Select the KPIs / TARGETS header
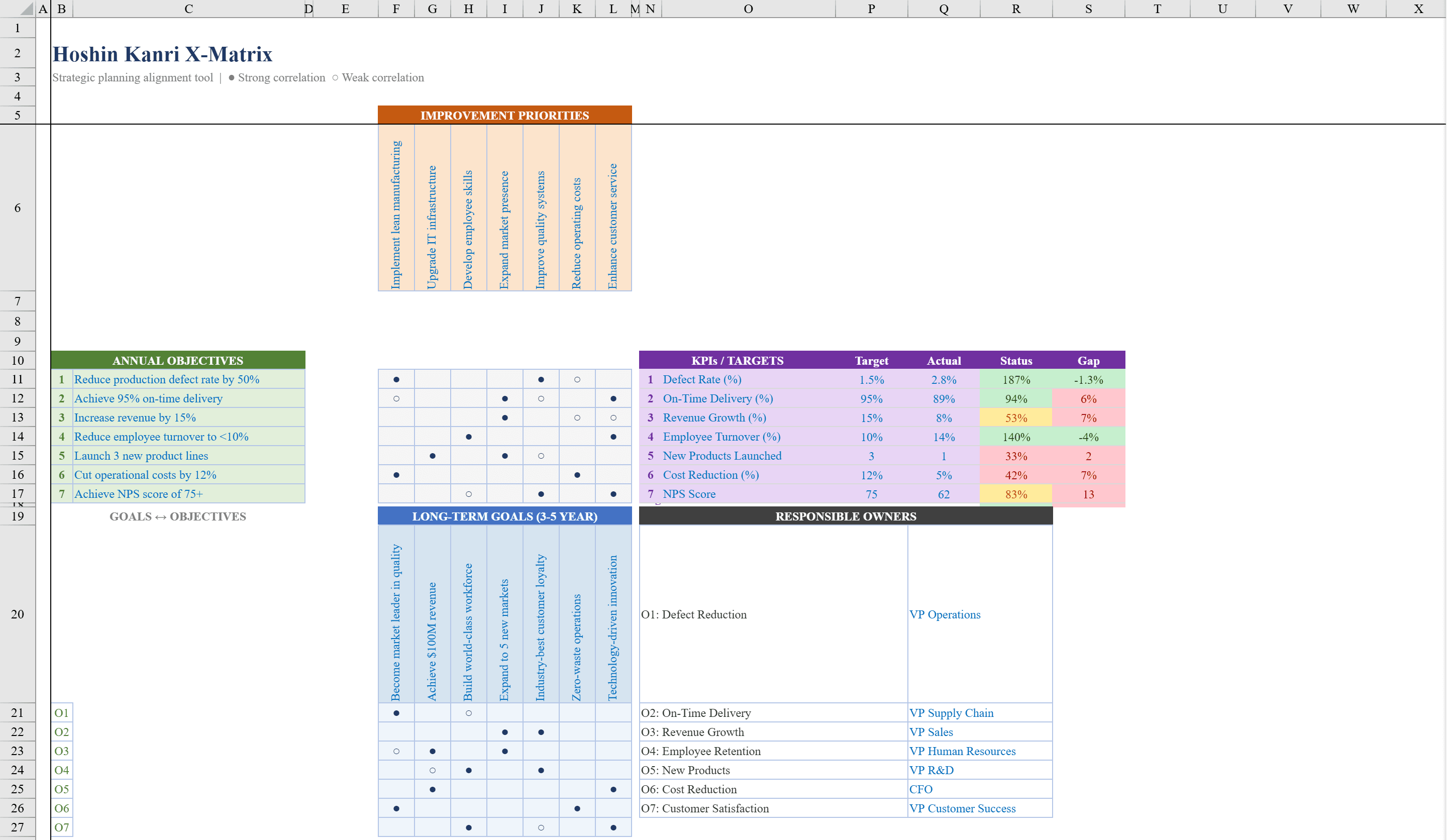The width and height of the screenshot is (1447, 840). click(737, 361)
